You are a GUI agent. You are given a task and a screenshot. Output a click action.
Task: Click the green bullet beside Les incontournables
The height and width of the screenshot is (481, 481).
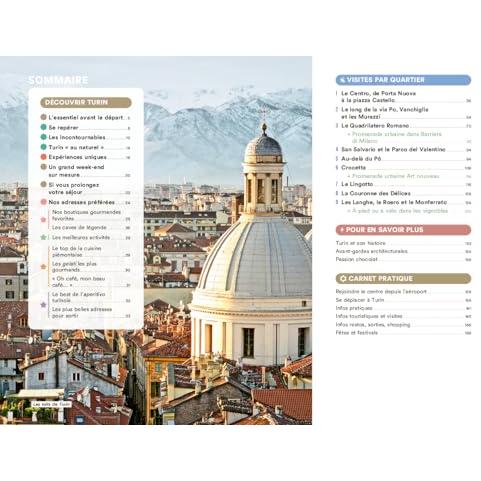(x=43, y=137)
